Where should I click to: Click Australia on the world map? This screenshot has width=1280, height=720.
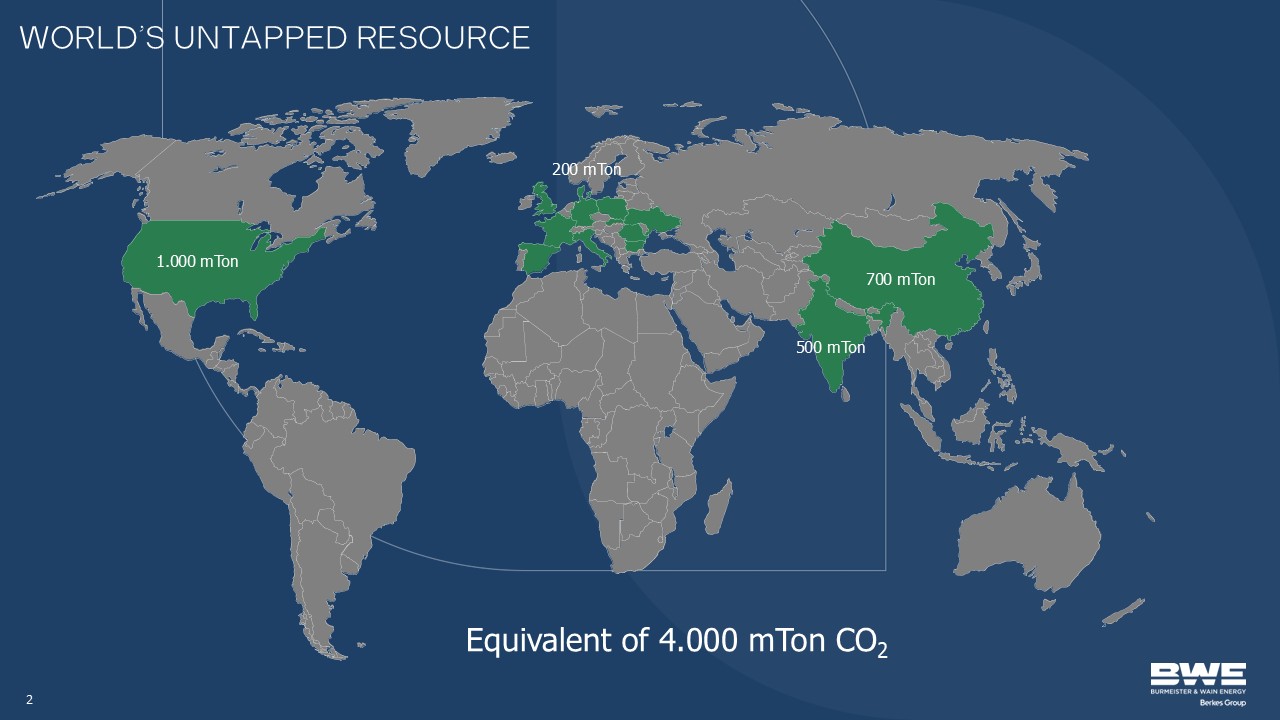[x=1030, y=540]
